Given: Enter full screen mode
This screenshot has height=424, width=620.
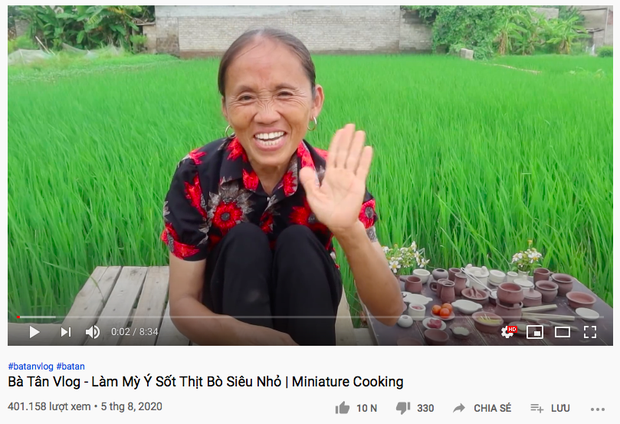Looking at the screenshot, I should coord(590,332).
